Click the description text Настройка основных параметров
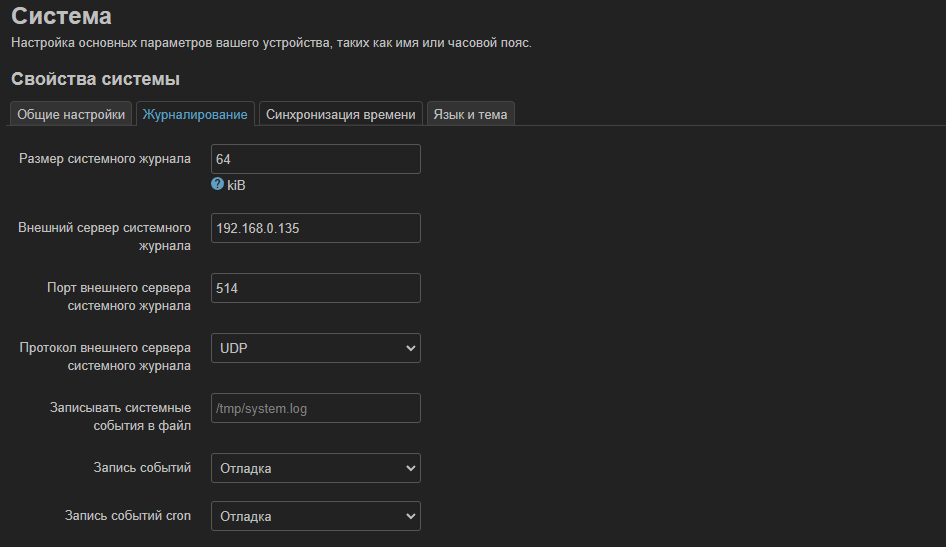The height and width of the screenshot is (547, 946). coord(271,43)
